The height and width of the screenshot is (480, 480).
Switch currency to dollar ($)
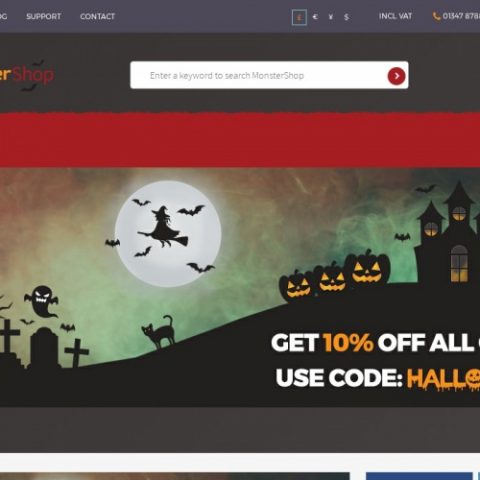[x=346, y=17]
